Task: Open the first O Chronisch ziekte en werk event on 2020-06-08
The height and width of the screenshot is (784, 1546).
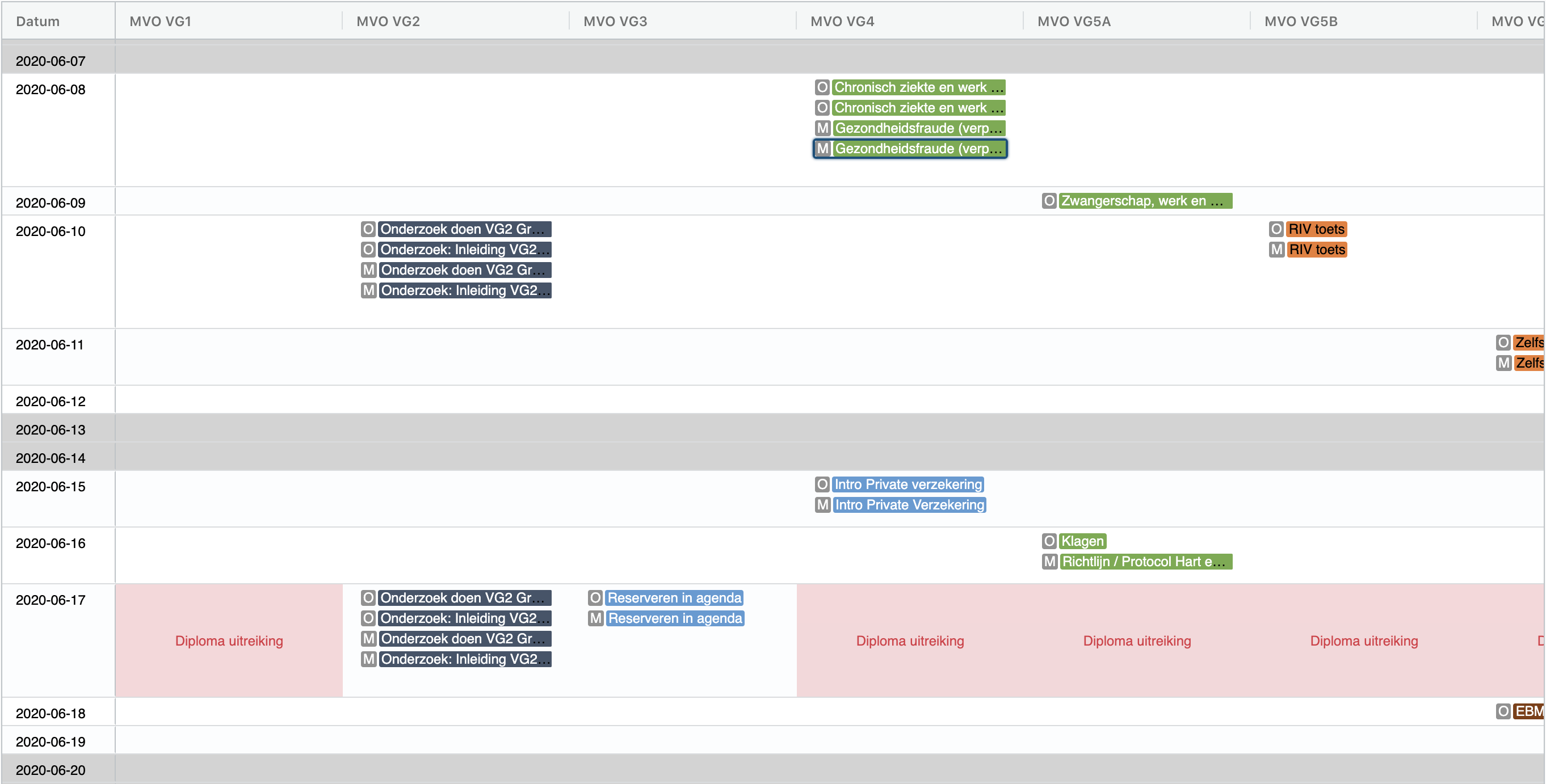Action: 910,87
